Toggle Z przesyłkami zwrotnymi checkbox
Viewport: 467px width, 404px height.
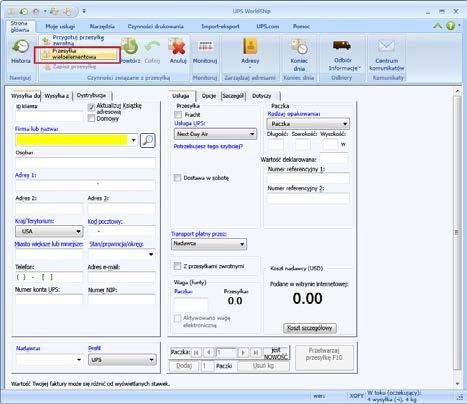177,266
